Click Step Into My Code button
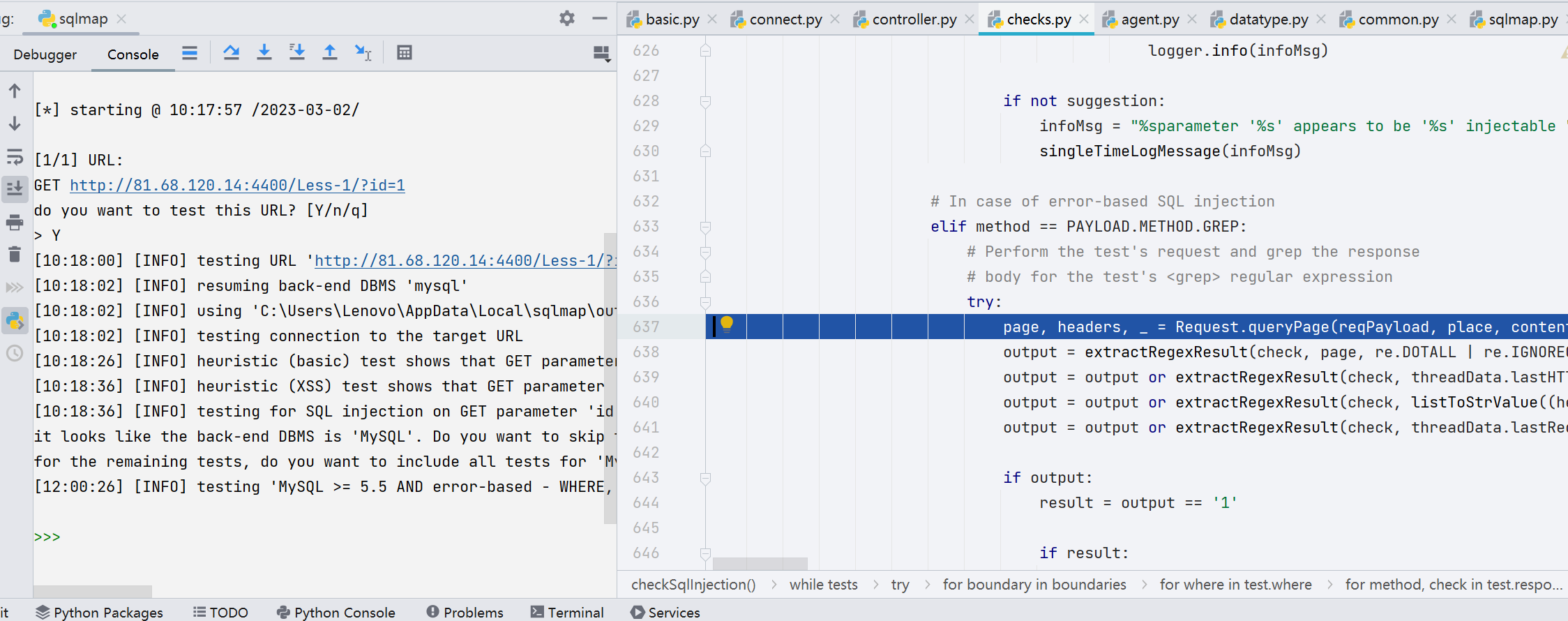Image resolution: width=1568 pixels, height=621 pixels. click(297, 53)
